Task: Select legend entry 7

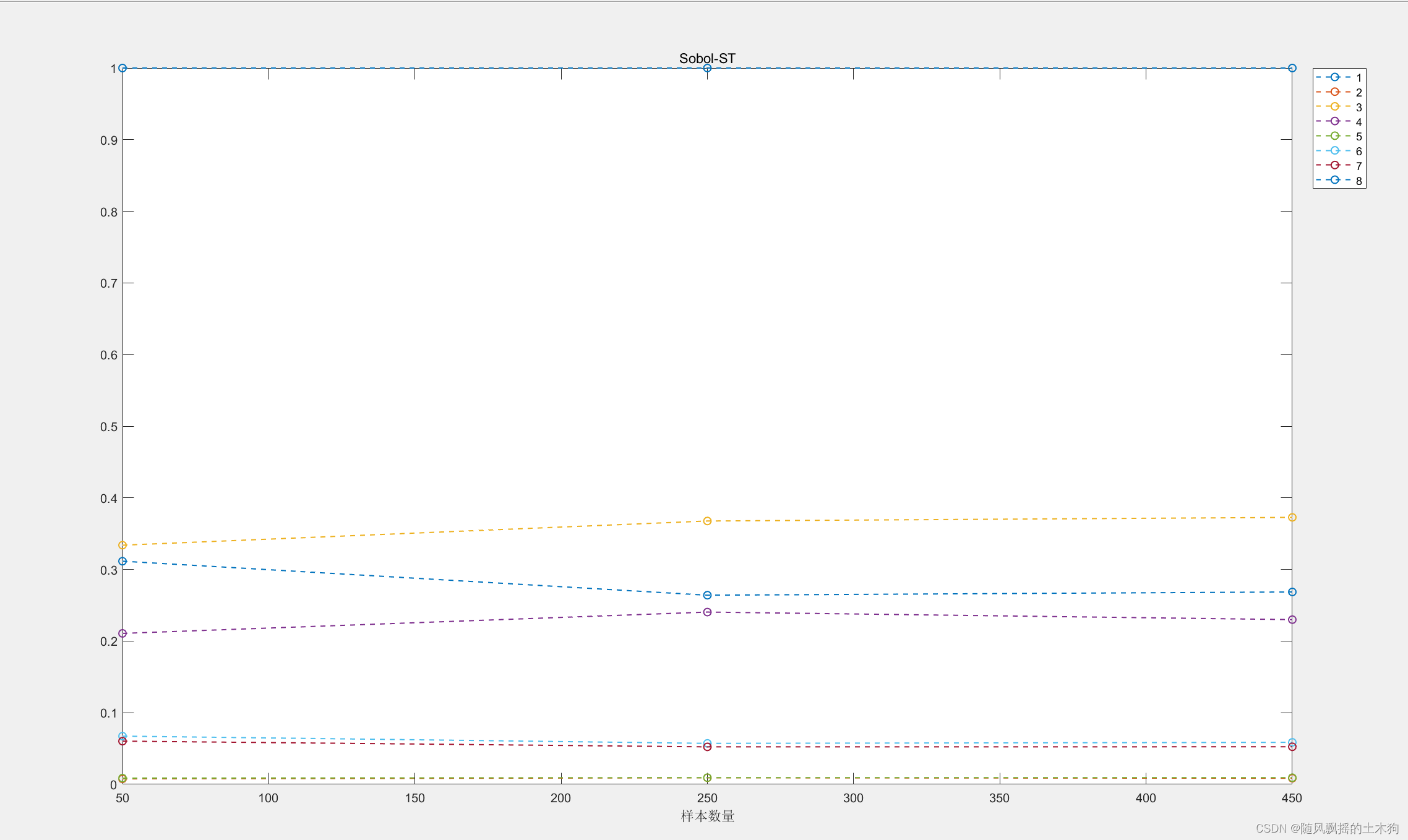Action: [1339, 166]
